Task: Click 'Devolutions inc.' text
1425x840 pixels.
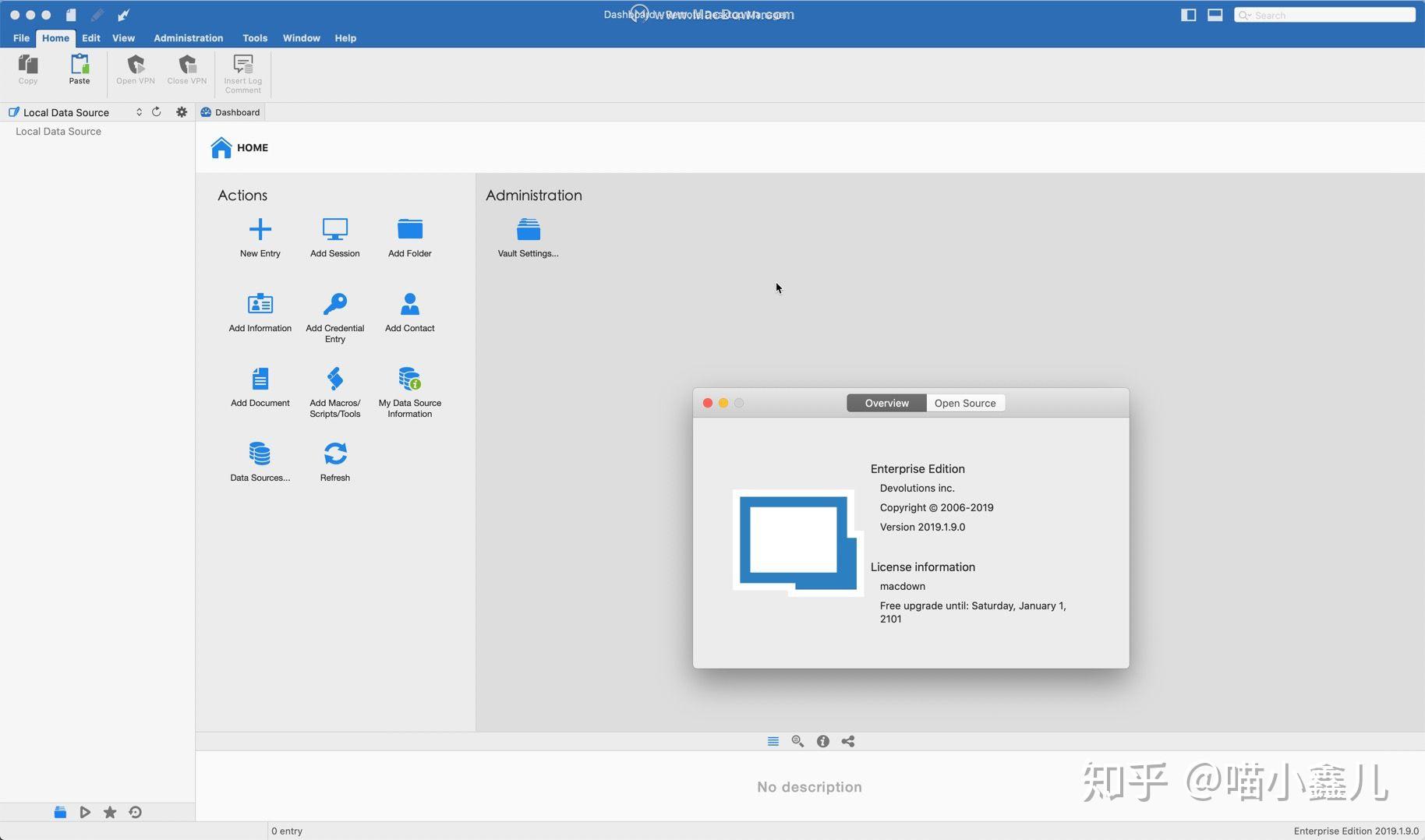Action: (x=917, y=488)
